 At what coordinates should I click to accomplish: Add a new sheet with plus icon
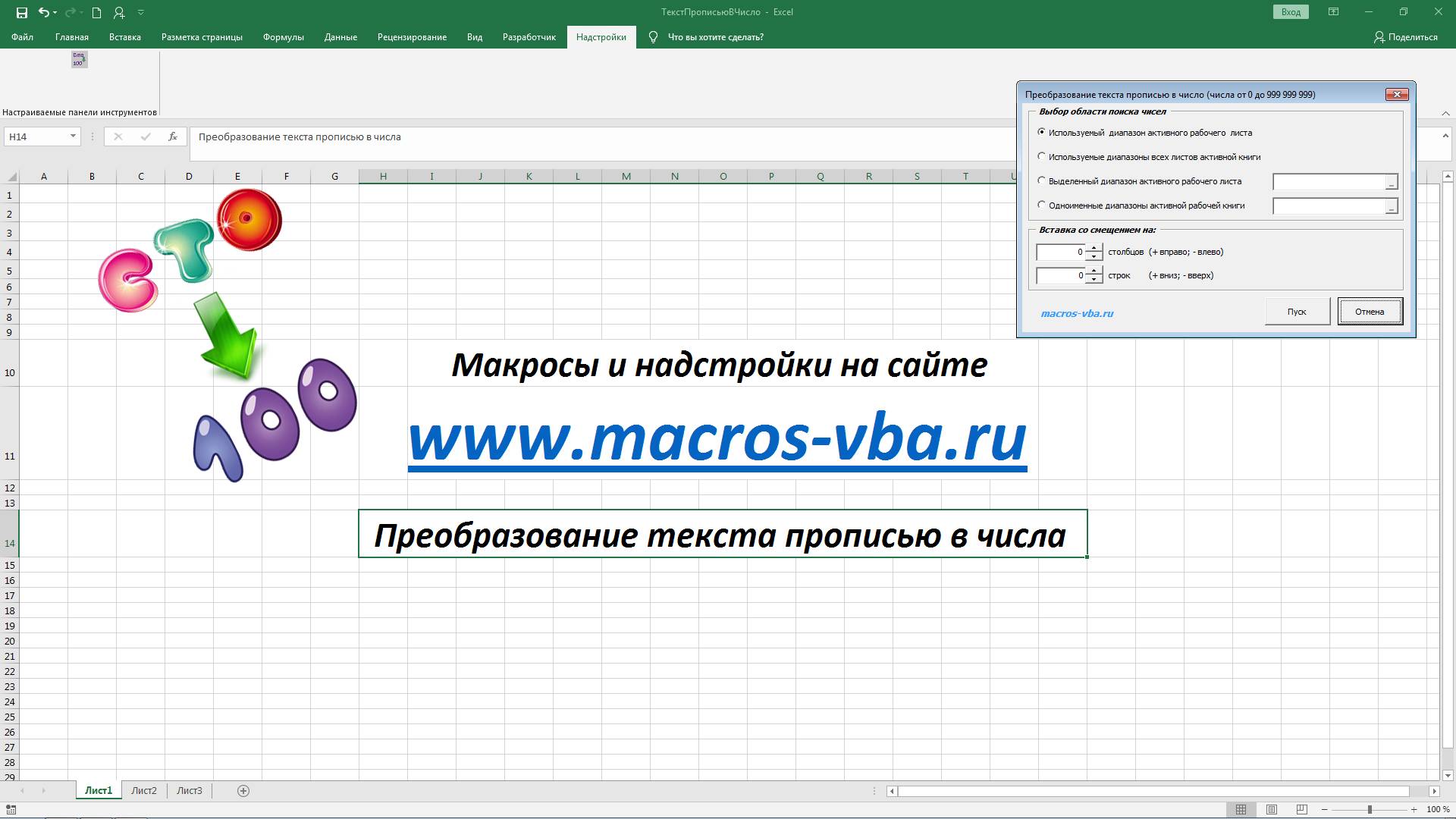[243, 791]
